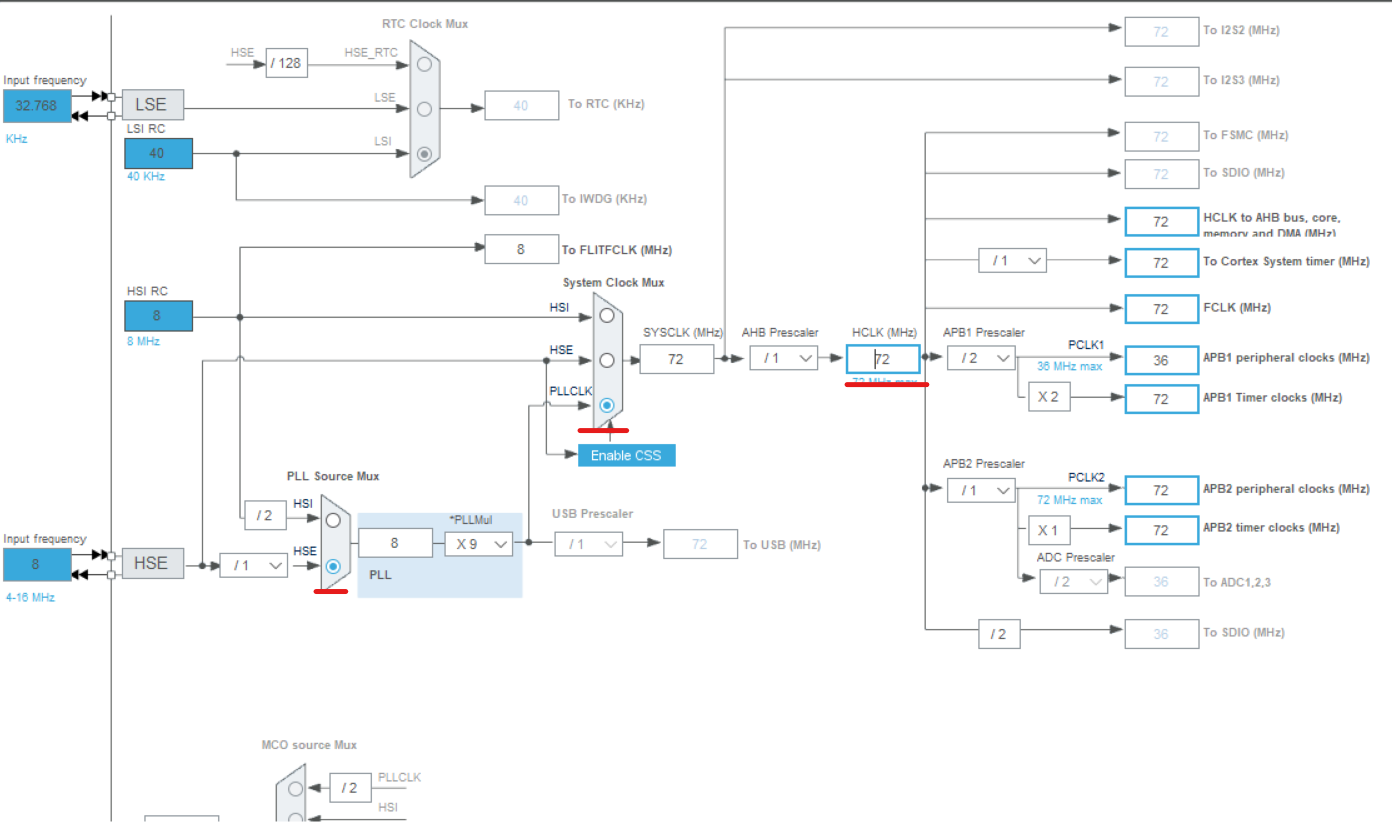Image resolution: width=1392 pixels, height=833 pixels.
Task: Click the To Cortex System timer value
Action: 1162,263
